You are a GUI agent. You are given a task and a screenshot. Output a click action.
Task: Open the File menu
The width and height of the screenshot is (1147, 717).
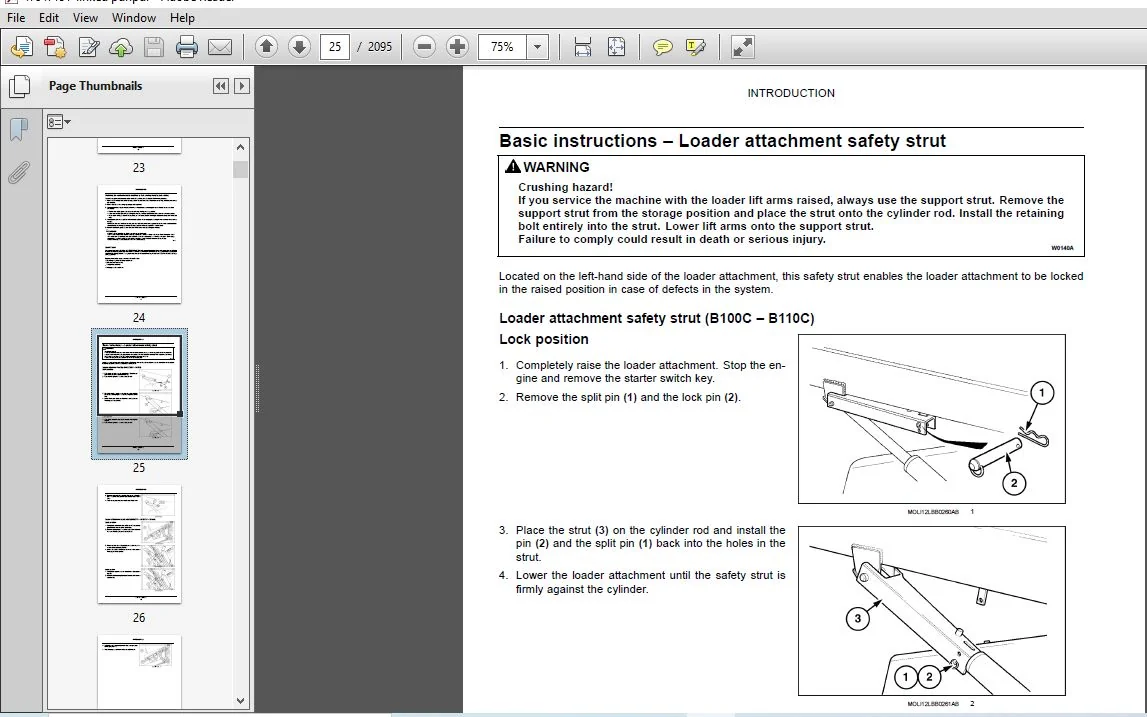pyautogui.click(x=15, y=18)
